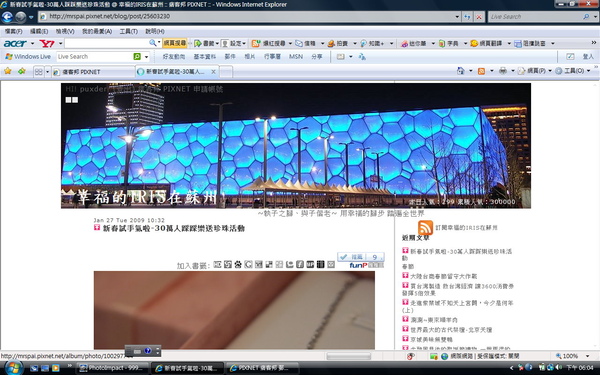
Task: Open the 檔案(F) File menu
Action: 13,31
